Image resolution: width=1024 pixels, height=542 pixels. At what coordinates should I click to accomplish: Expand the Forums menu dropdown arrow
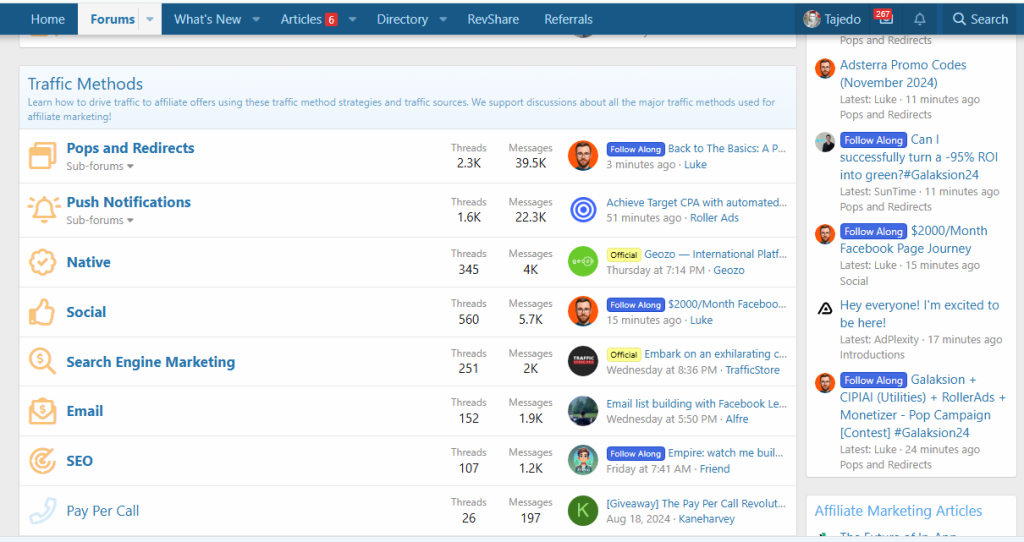tap(150, 19)
